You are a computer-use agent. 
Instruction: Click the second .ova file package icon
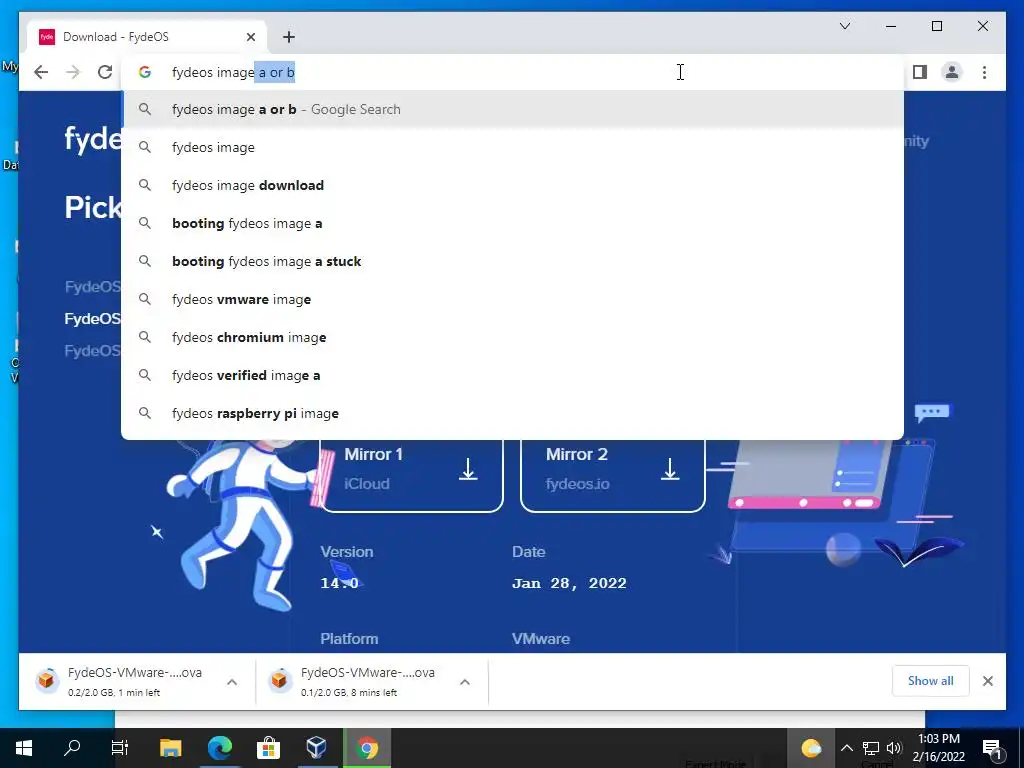[280, 680]
